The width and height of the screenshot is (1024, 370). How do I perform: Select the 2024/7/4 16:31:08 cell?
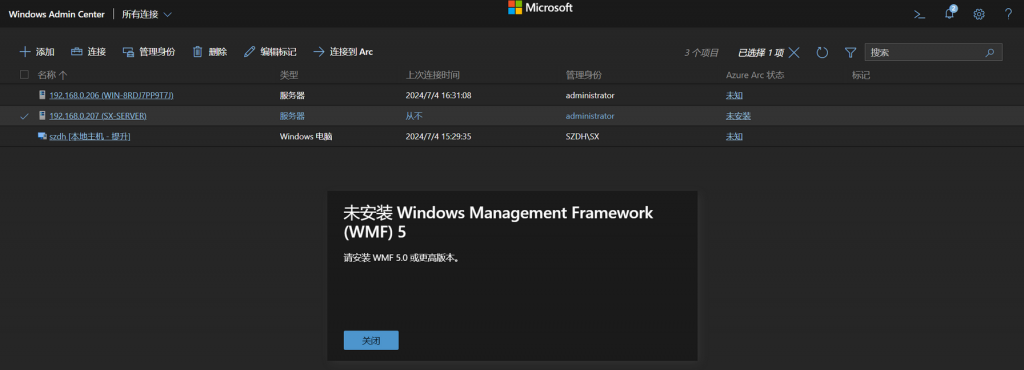click(438, 95)
